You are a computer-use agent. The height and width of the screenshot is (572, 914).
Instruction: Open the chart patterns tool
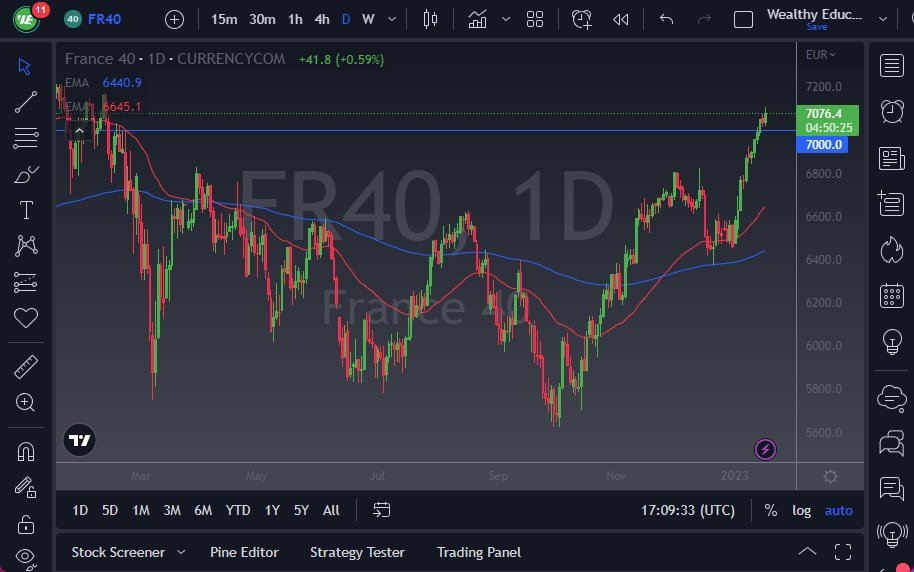point(26,245)
